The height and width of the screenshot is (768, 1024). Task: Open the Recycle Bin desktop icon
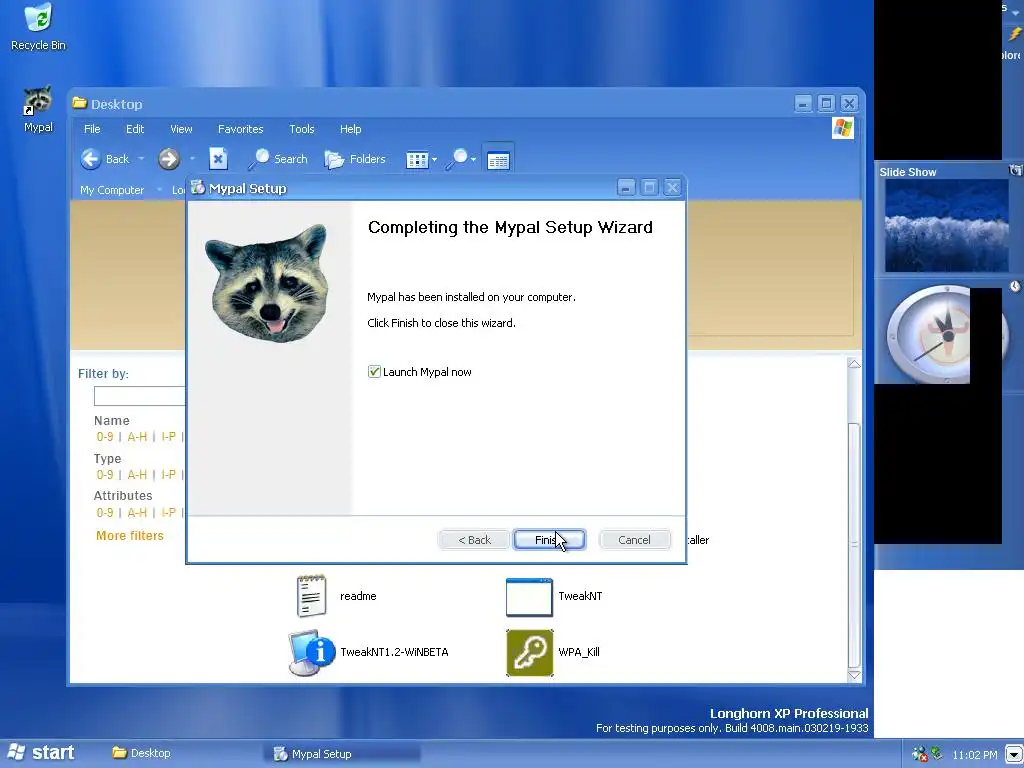point(39,26)
